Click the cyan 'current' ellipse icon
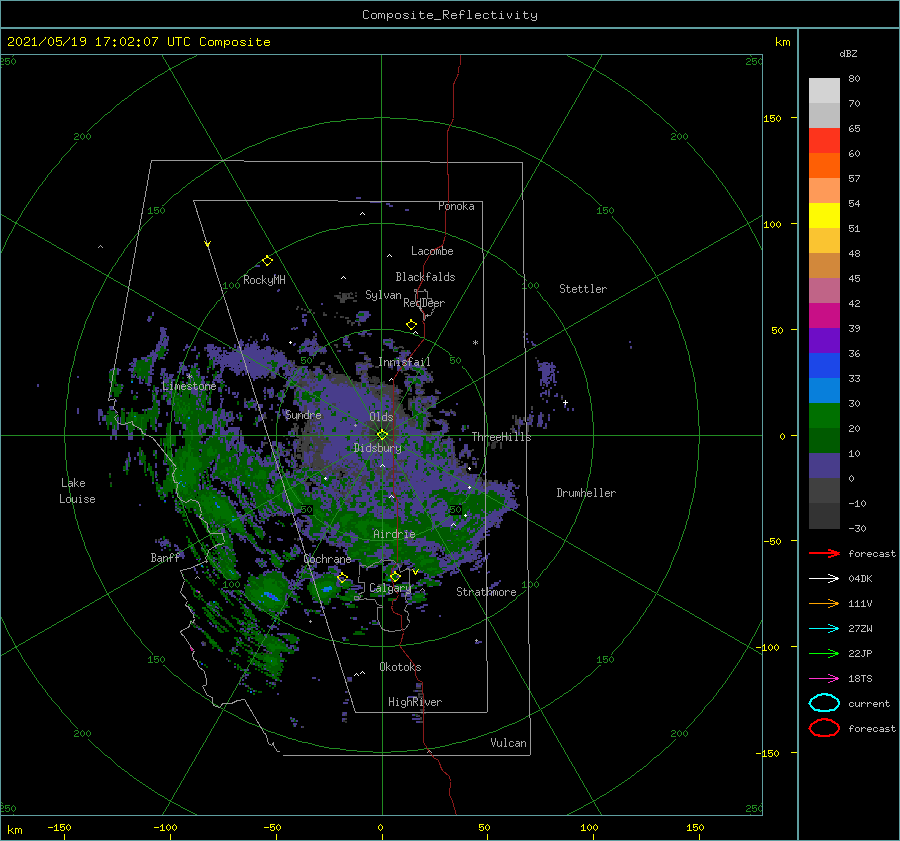The height and width of the screenshot is (841, 900). pos(824,703)
